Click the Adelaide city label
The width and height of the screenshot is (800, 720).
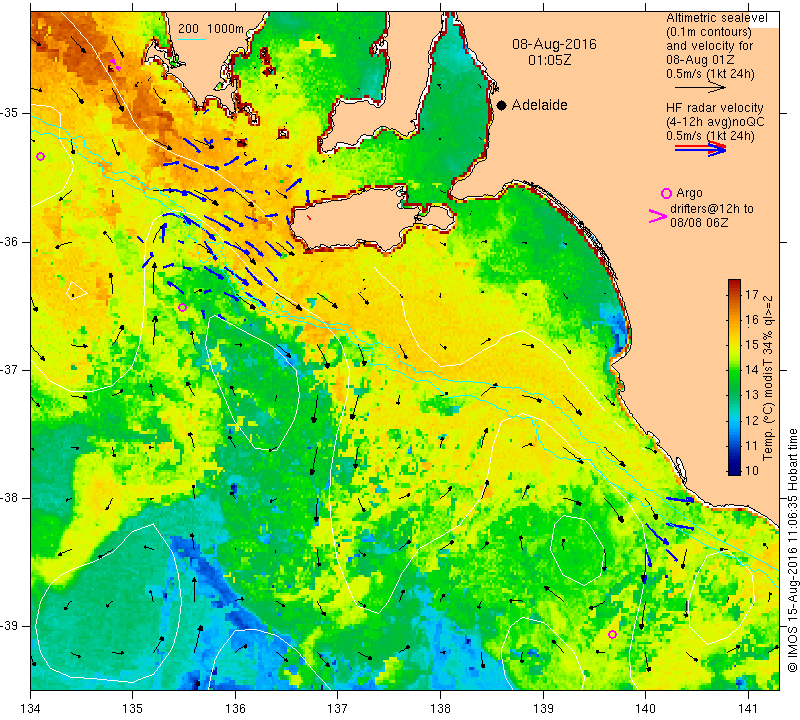(x=539, y=105)
